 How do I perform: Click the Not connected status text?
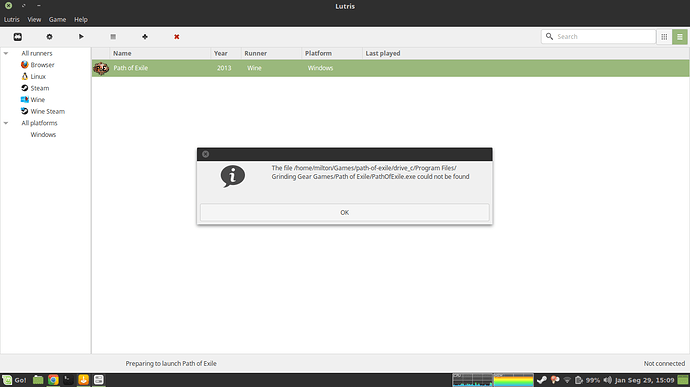[x=664, y=364]
